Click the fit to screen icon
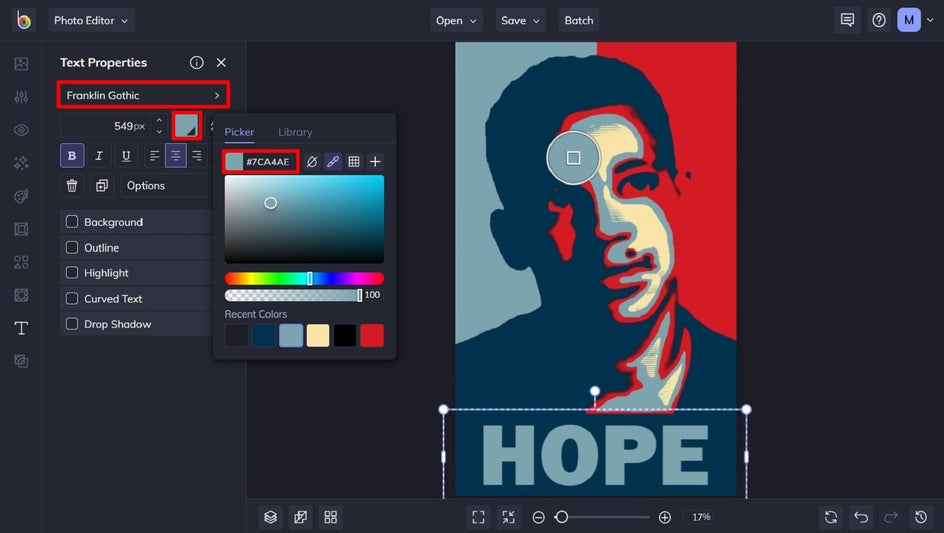The height and width of the screenshot is (533, 944). tap(479, 517)
